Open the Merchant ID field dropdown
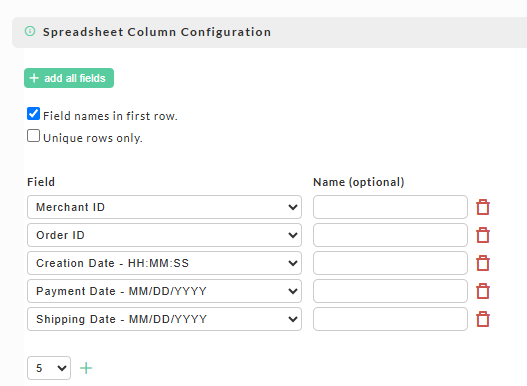 [164, 207]
